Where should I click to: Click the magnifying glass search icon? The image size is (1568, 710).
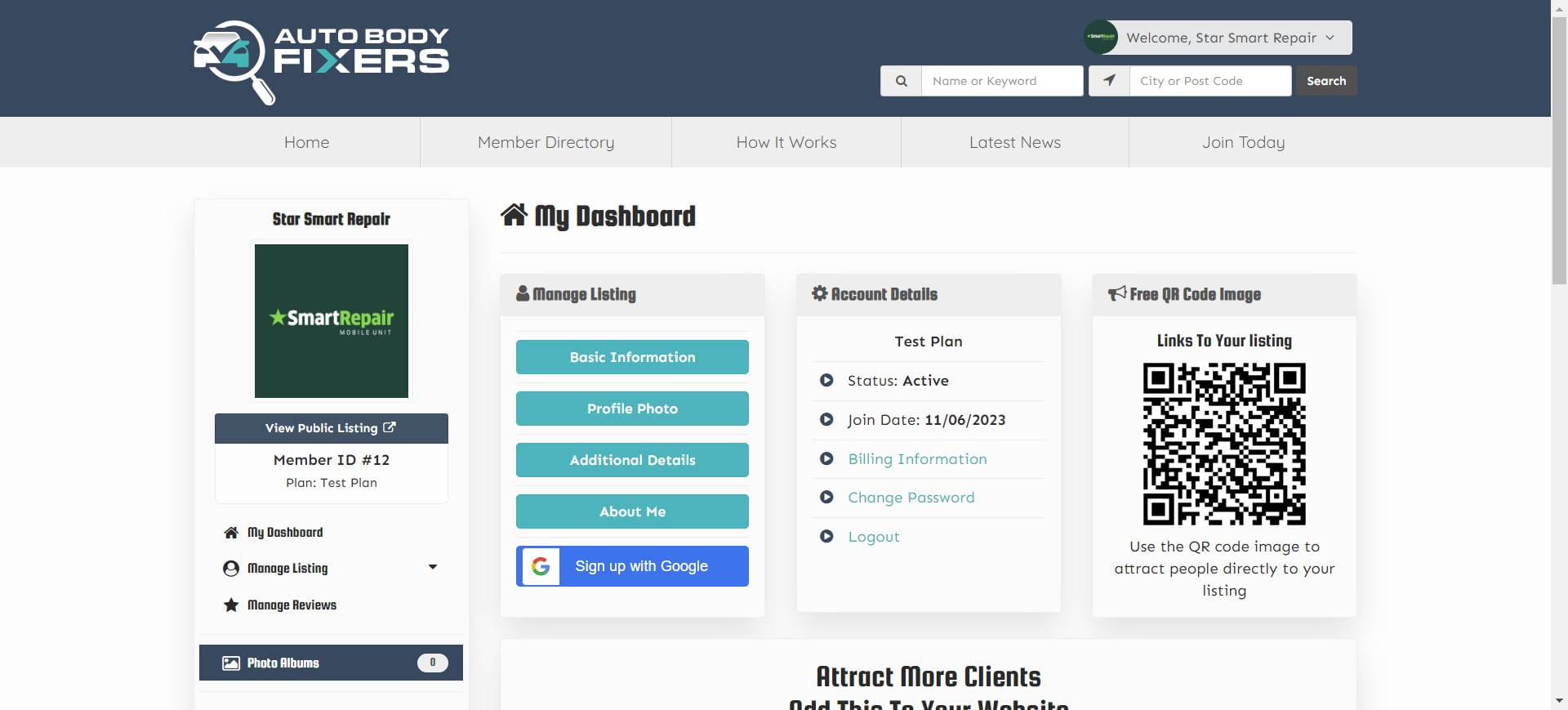click(901, 81)
